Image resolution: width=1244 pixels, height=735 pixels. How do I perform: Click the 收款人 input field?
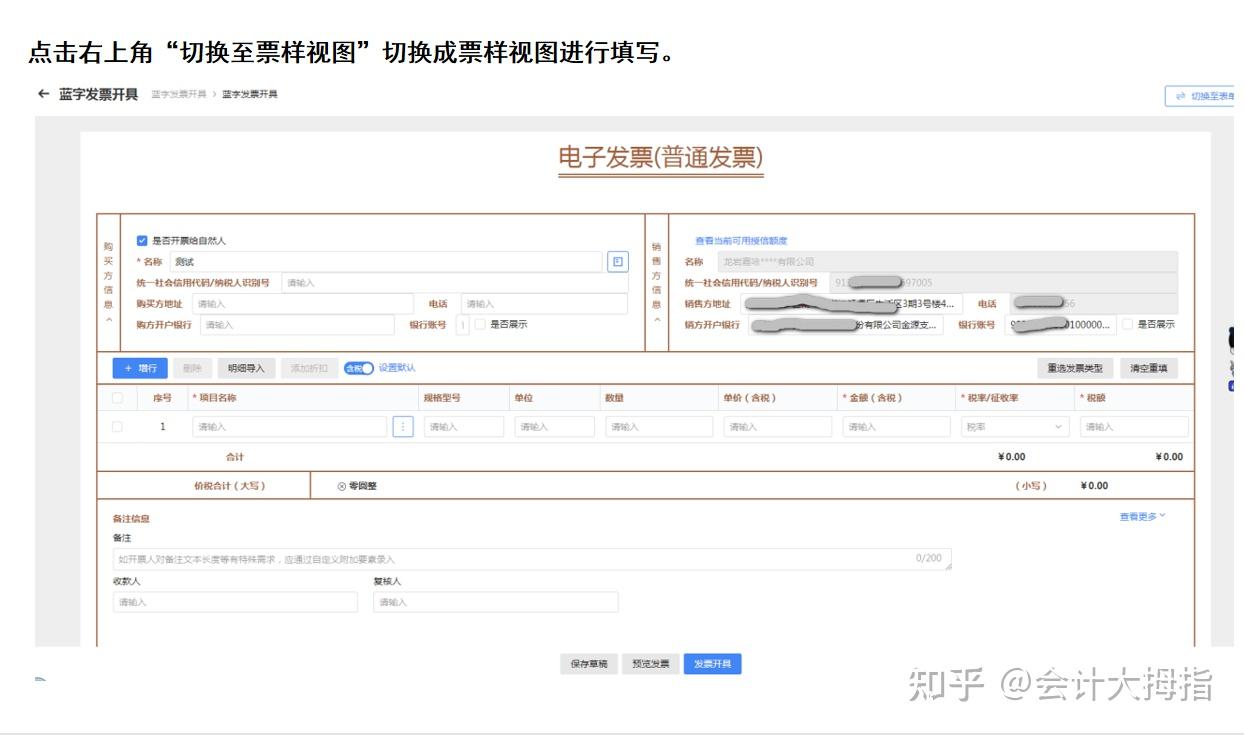pos(235,602)
